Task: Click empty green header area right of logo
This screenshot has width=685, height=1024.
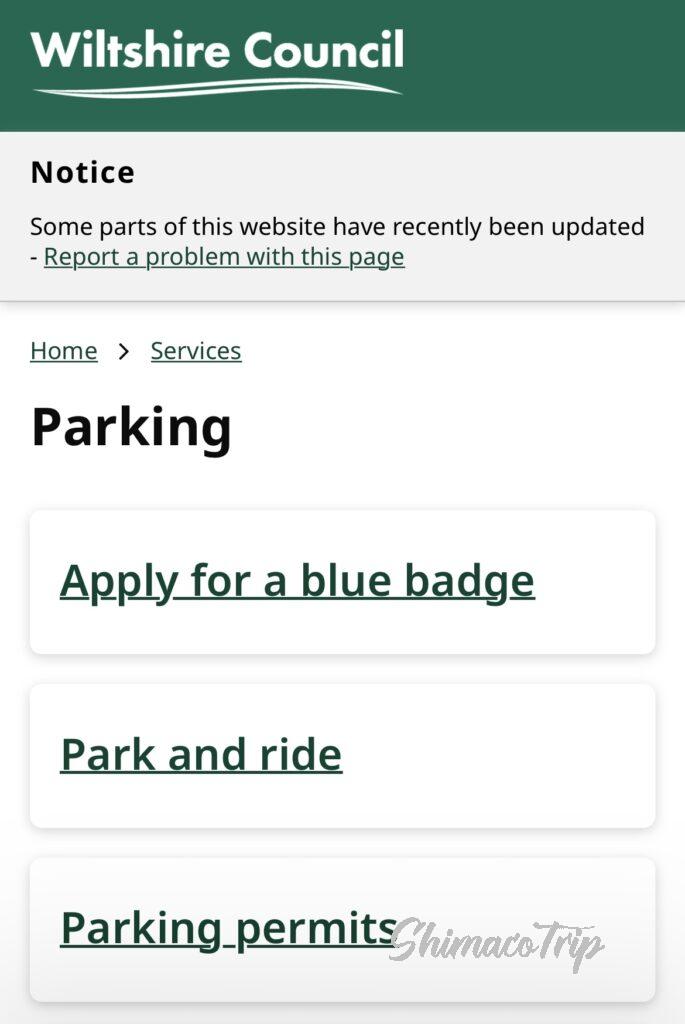Action: click(550, 60)
